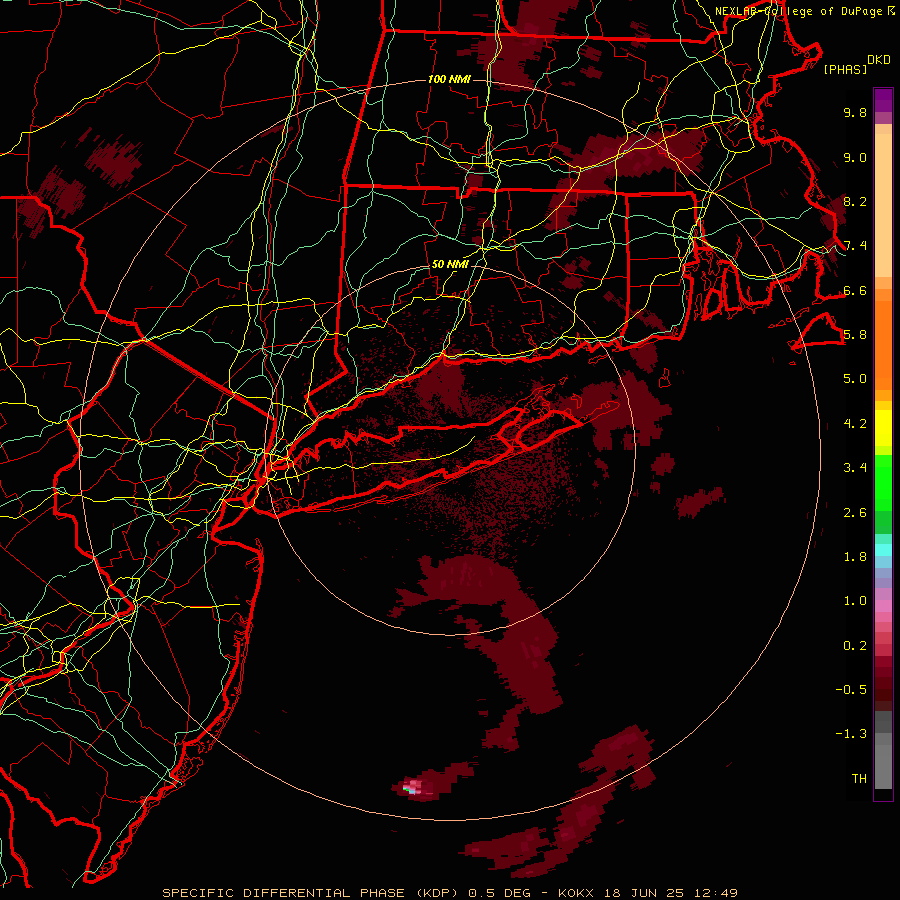Select the 6.6 value on the scale
Viewport: 900px width, 900px height.
pyautogui.click(x=855, y=290)
